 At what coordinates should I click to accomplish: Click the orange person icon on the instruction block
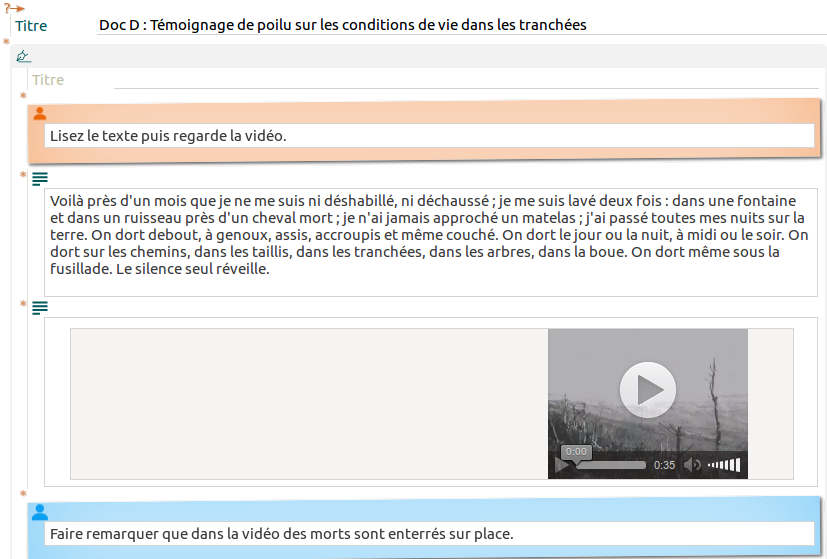(40, 113)
